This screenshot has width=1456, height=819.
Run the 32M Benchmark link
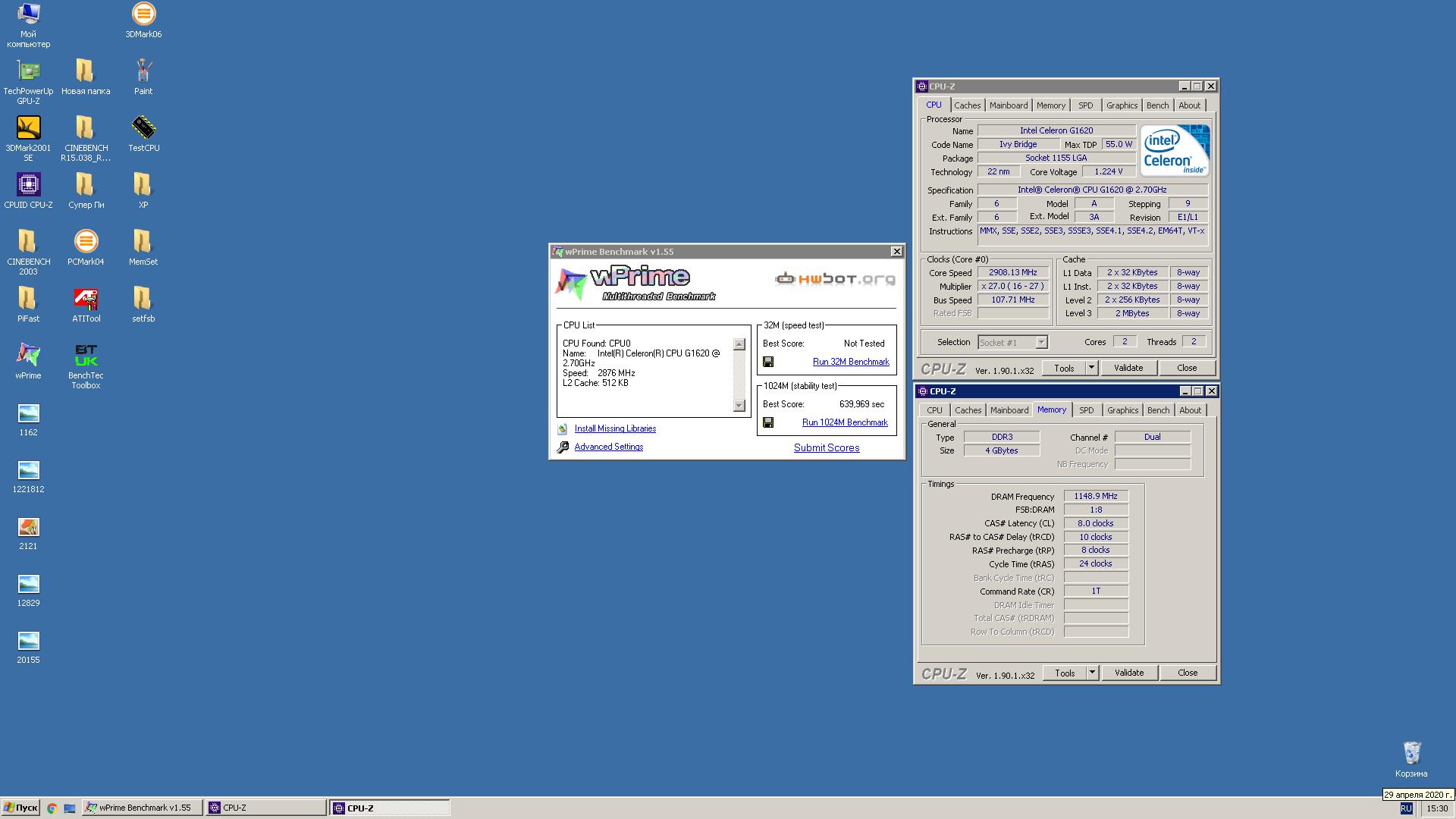851,362
